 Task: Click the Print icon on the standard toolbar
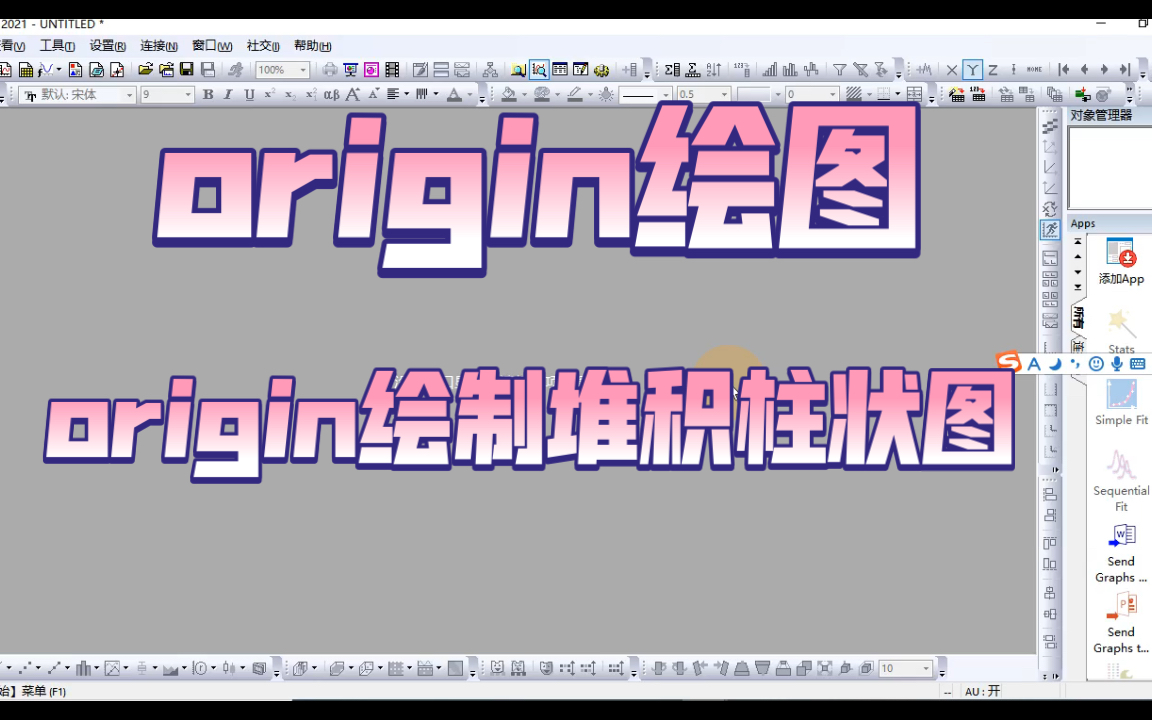point(328,68)
